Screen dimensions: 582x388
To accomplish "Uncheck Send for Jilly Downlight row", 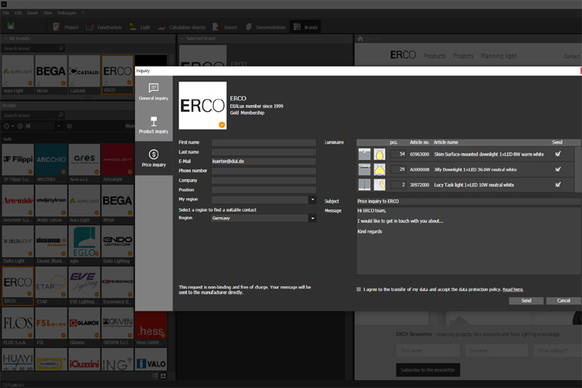I will [x=558, y=169].
